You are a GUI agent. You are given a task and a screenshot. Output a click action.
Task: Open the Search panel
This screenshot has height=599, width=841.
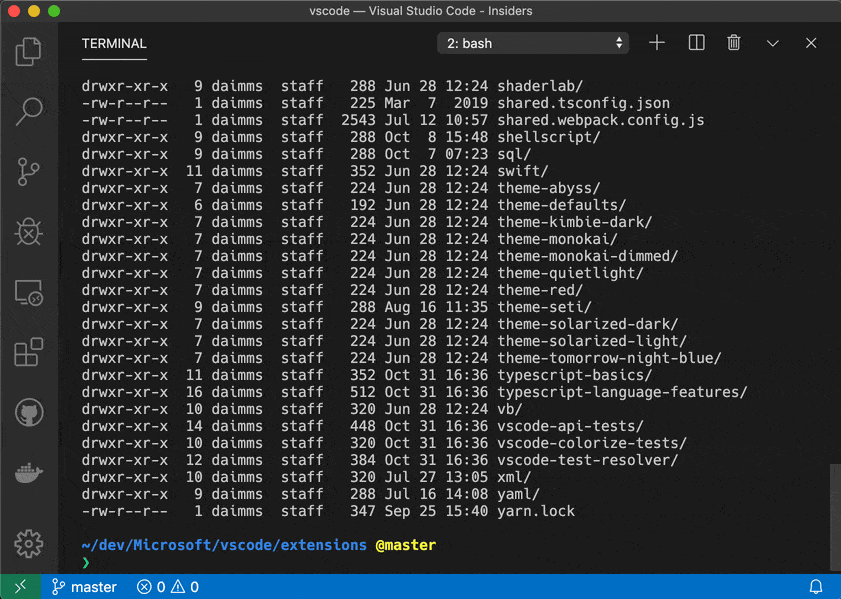click(x=28, y=111)
